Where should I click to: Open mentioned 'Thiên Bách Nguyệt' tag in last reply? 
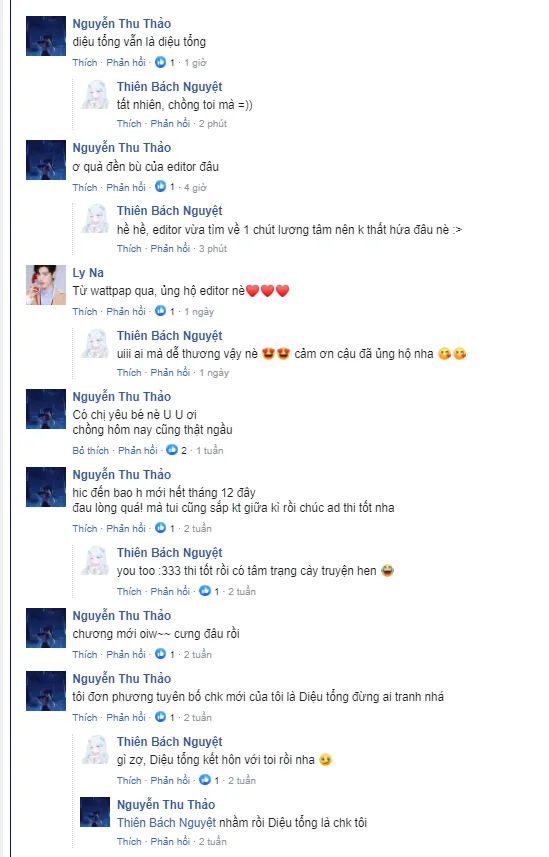point(166,823)
